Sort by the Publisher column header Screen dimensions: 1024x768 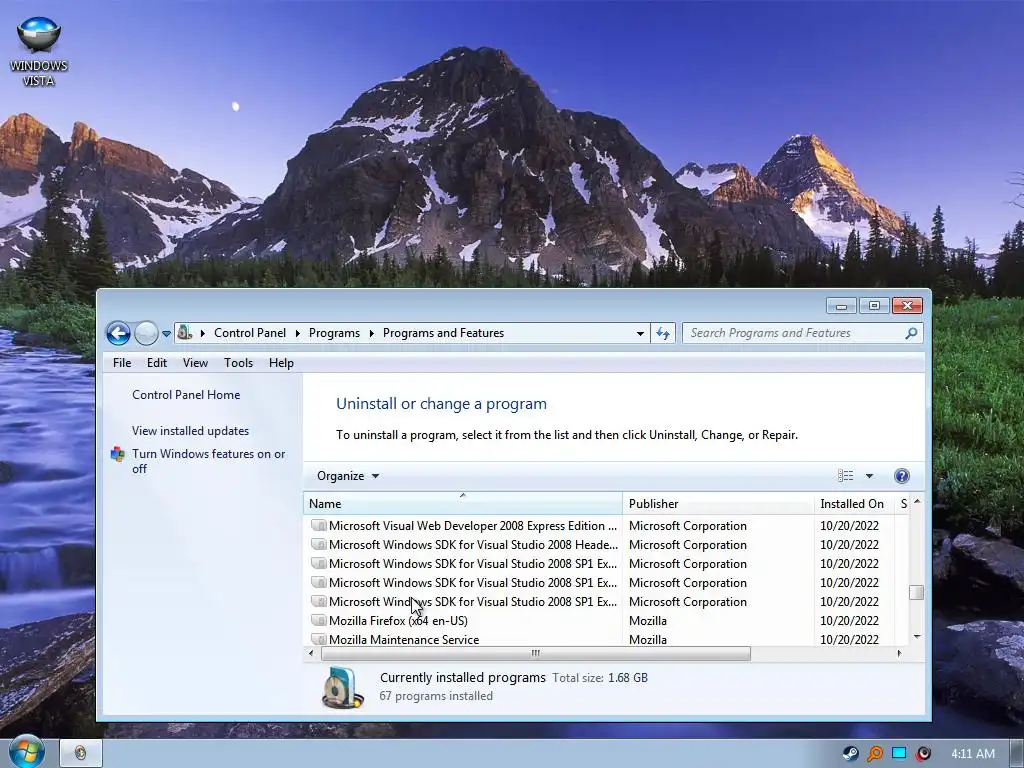718,504
